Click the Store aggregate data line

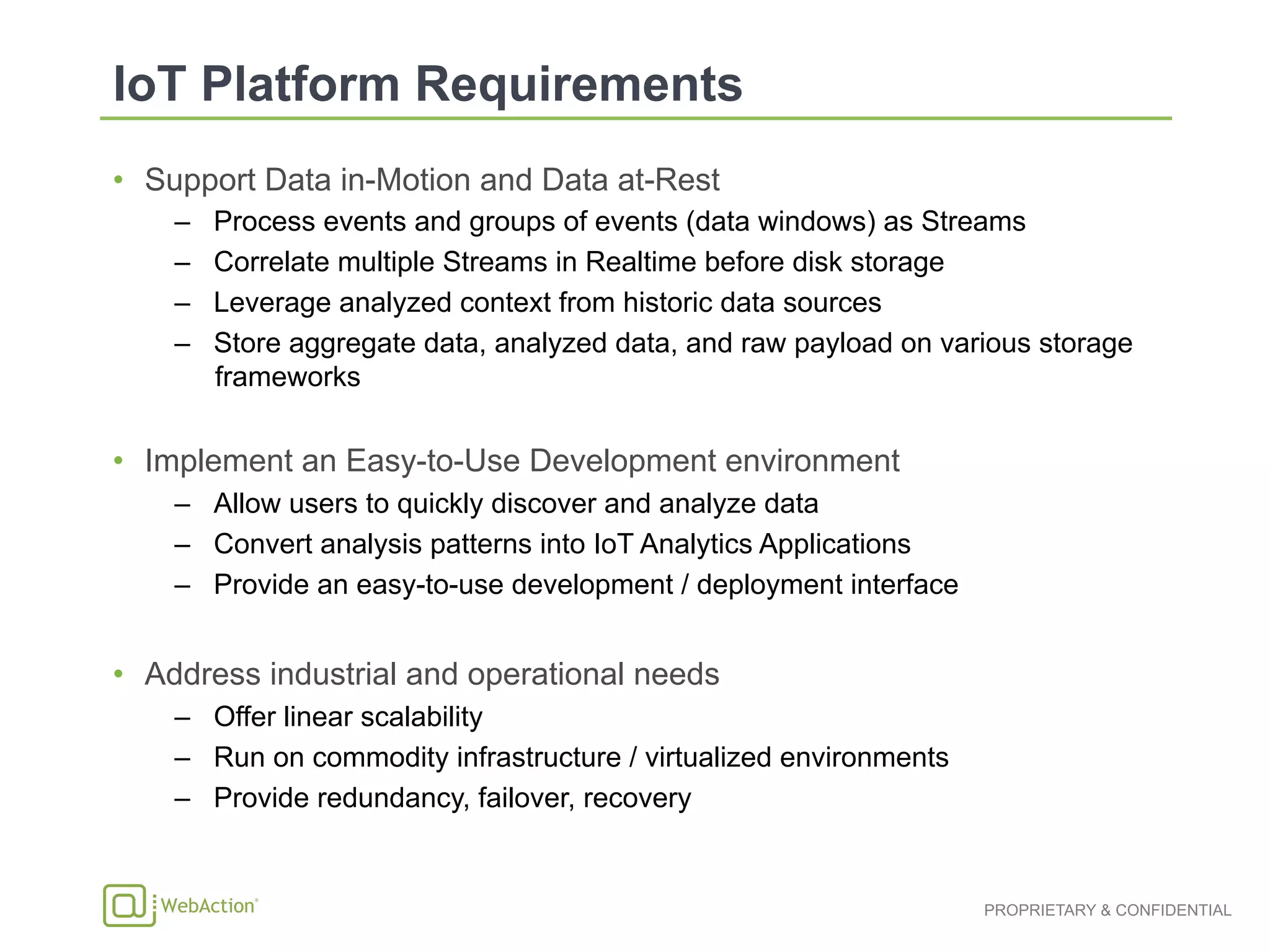[672, 344]
